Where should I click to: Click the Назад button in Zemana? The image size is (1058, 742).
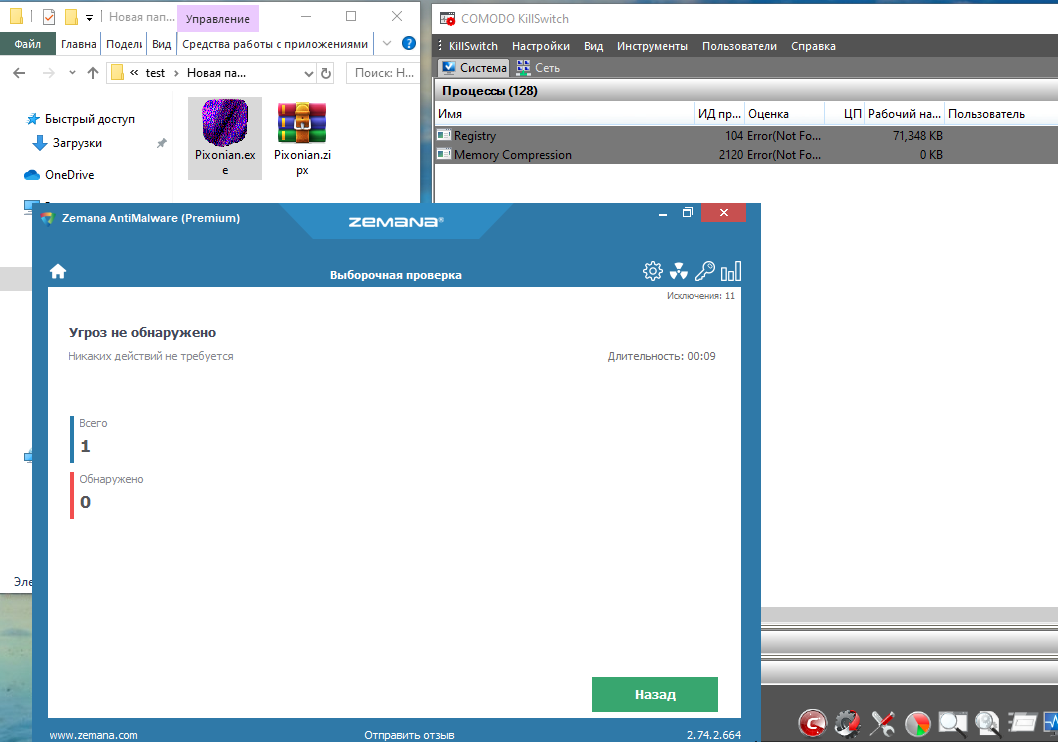[x=655, y=694]
